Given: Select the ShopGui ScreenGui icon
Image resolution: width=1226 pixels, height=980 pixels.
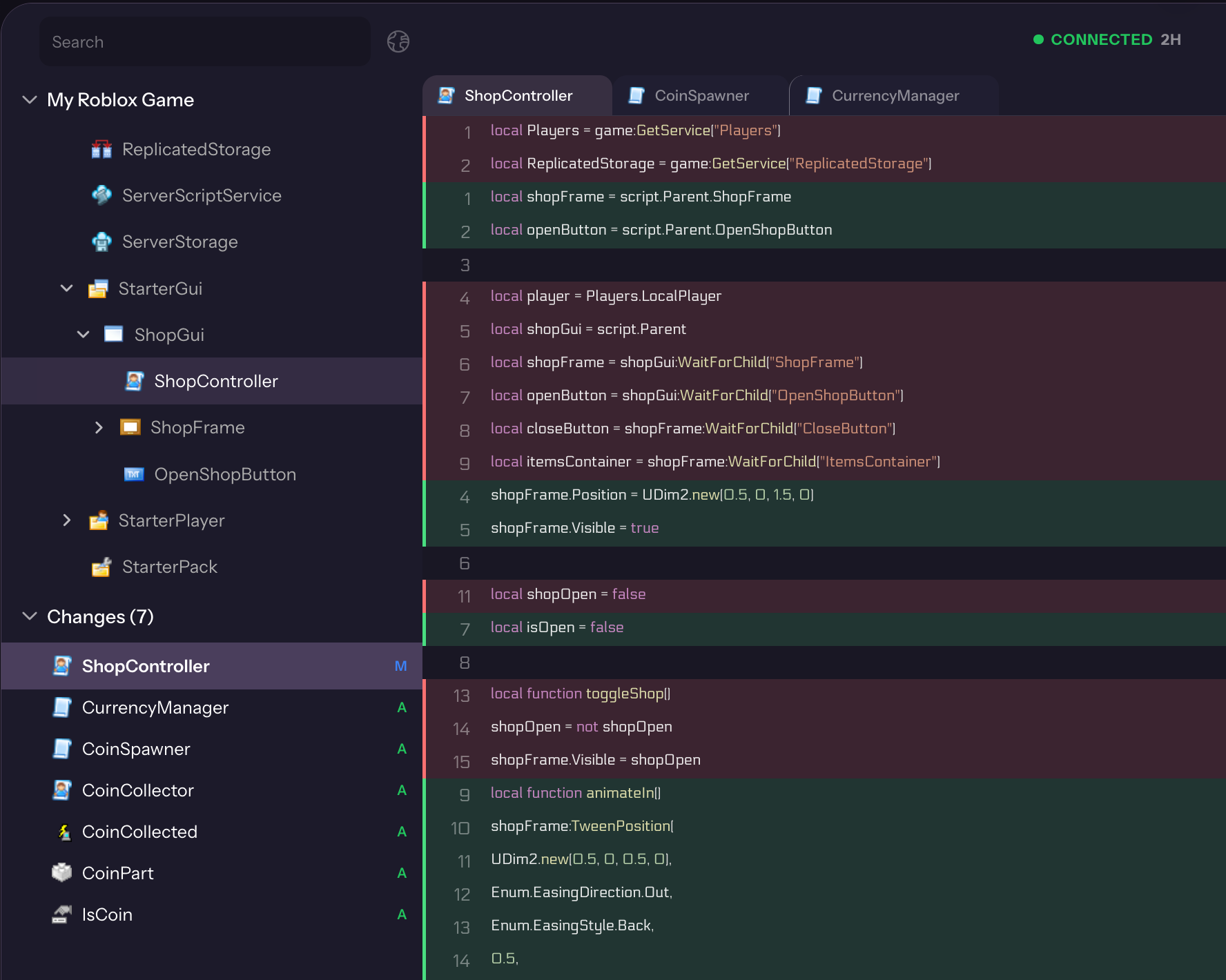Looking at the screenshot, I should (115, 335).
